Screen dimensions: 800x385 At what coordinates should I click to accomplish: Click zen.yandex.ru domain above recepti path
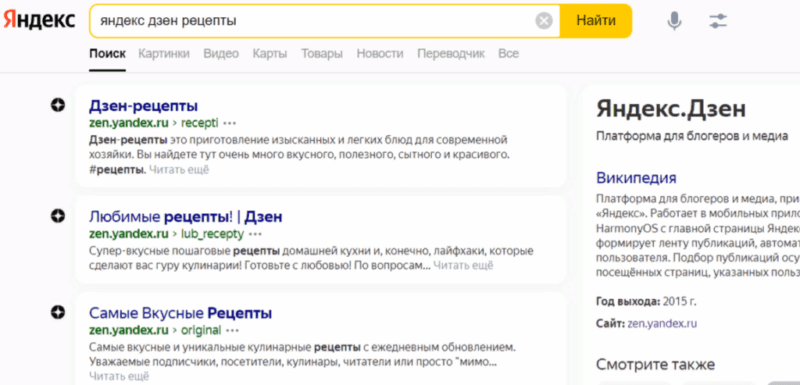tap(129, 123)
